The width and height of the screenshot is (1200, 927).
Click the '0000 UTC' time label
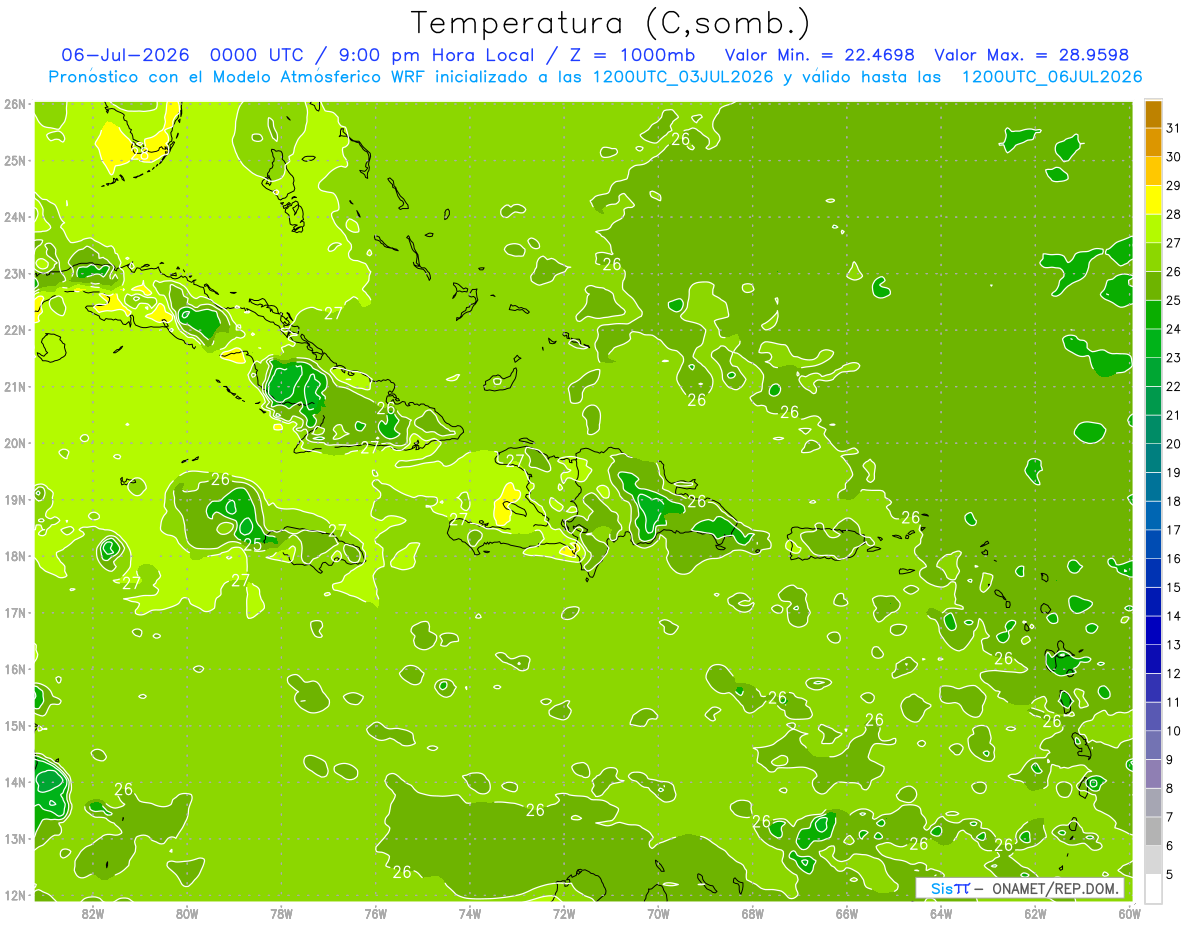258,55
